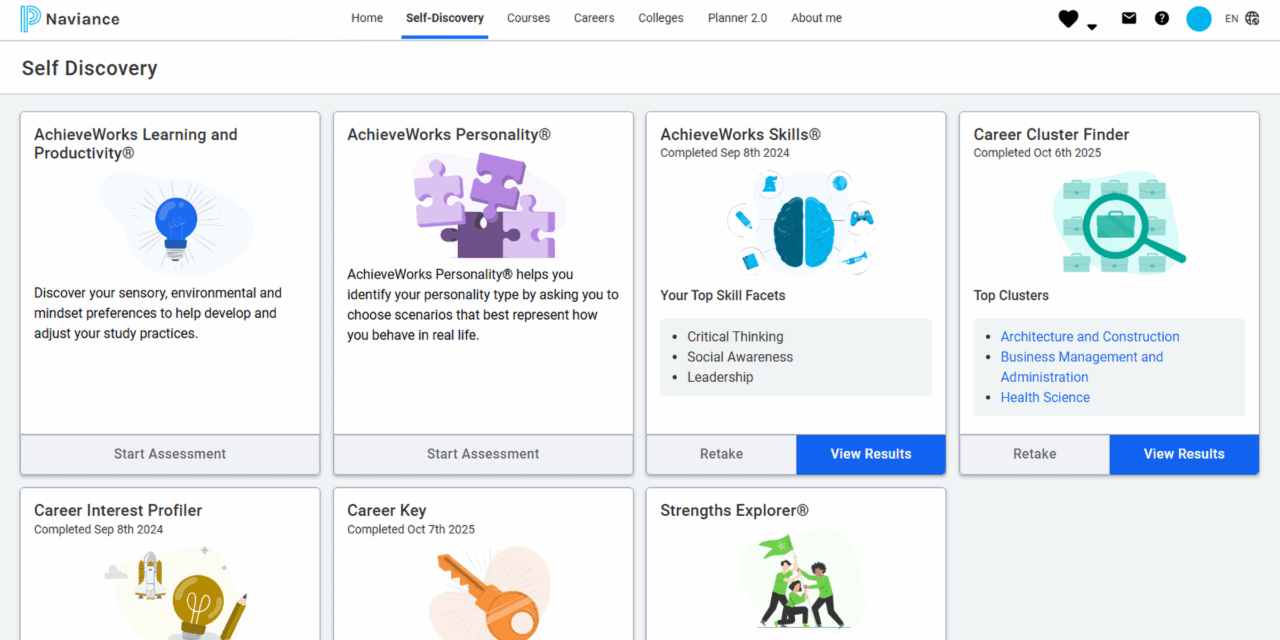1280x640 pixels.
Task: Go to the Home tab
Action: 367,18
